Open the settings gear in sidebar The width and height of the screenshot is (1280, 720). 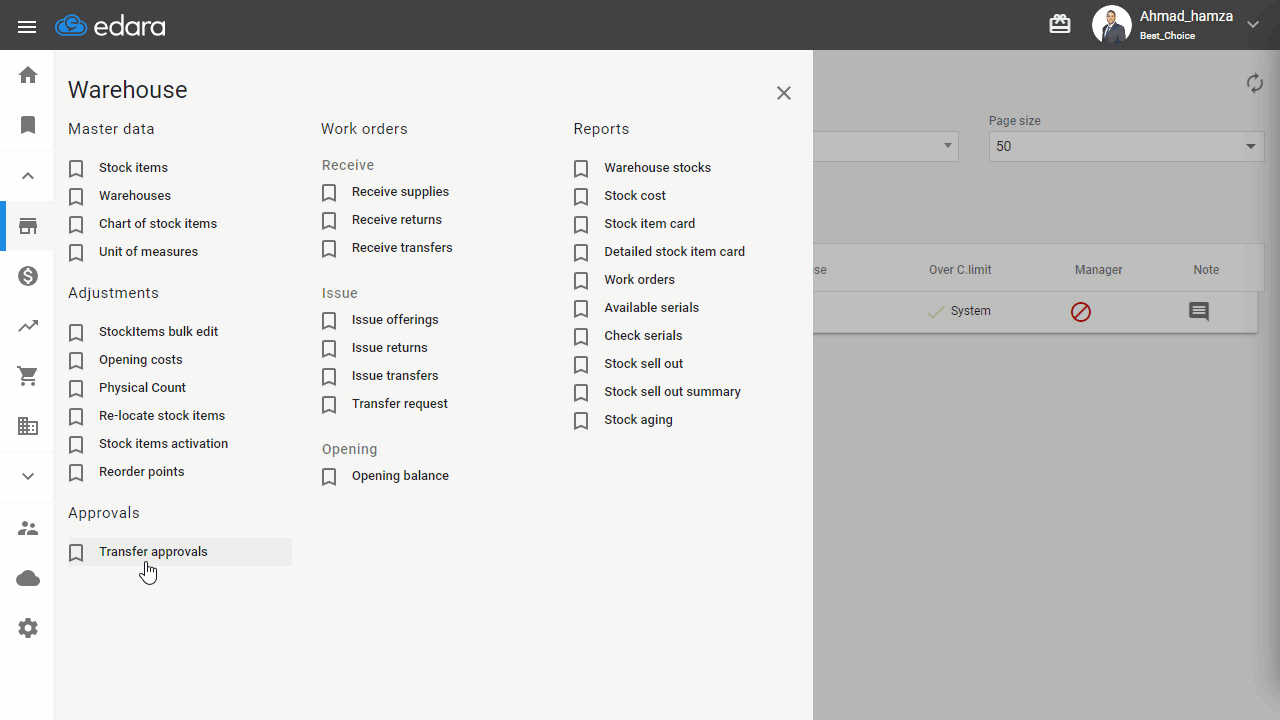28,628
